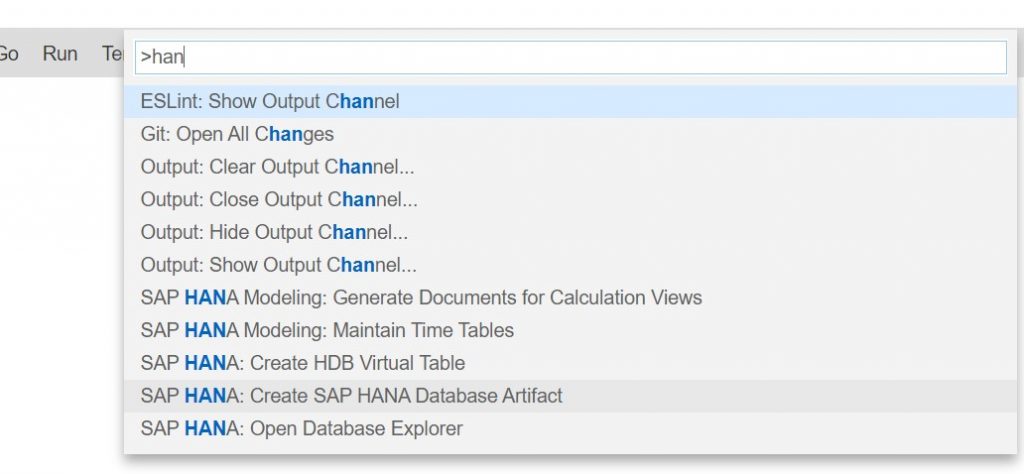The height and width of the screenshot is (474, 1024).
Task: Choose the Git changes command in results
Action: [x=570, y=134]
